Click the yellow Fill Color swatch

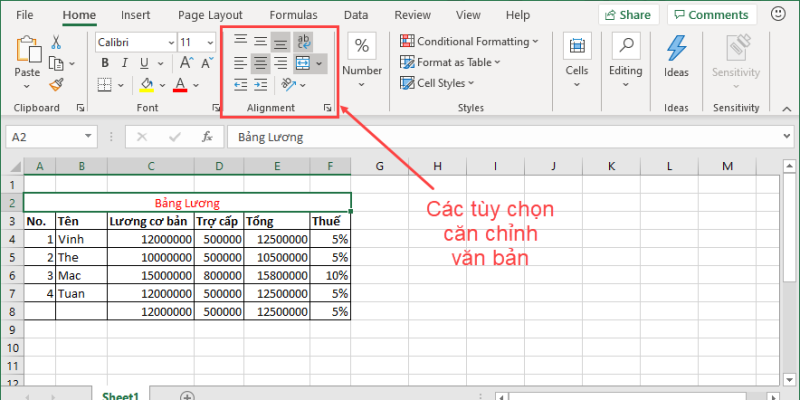[x=146, y=85]
